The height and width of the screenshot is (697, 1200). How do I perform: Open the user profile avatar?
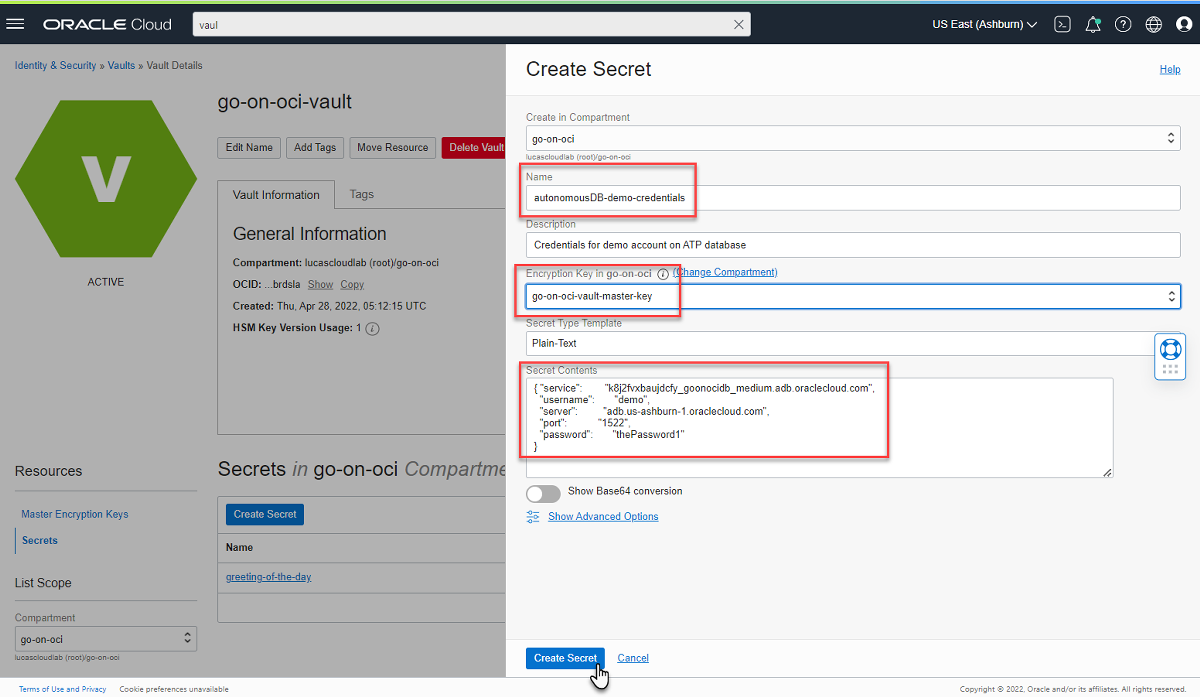(1184, 24)
